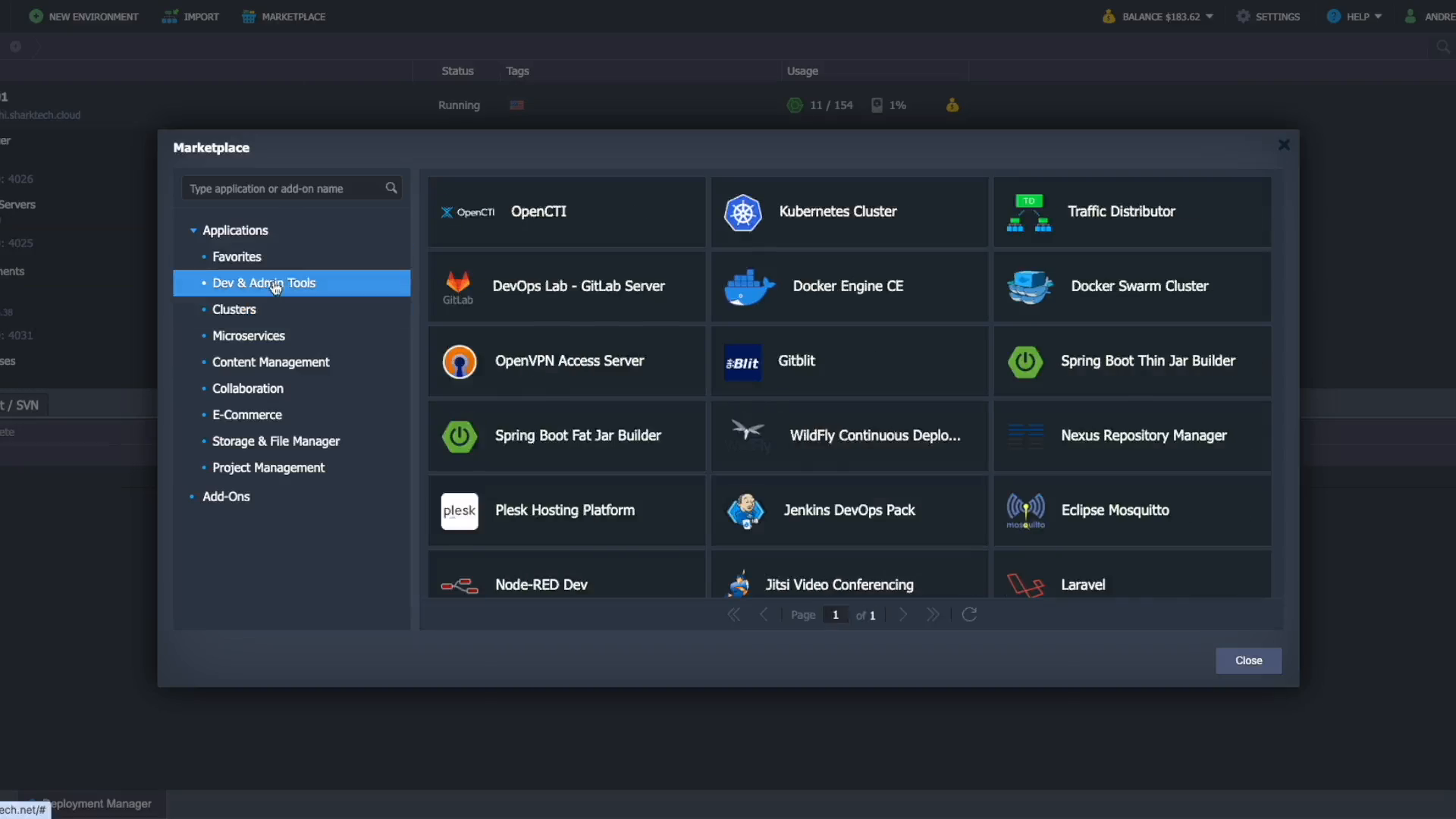
Task: Open the Add-Ons category
Action: (226, 497)
